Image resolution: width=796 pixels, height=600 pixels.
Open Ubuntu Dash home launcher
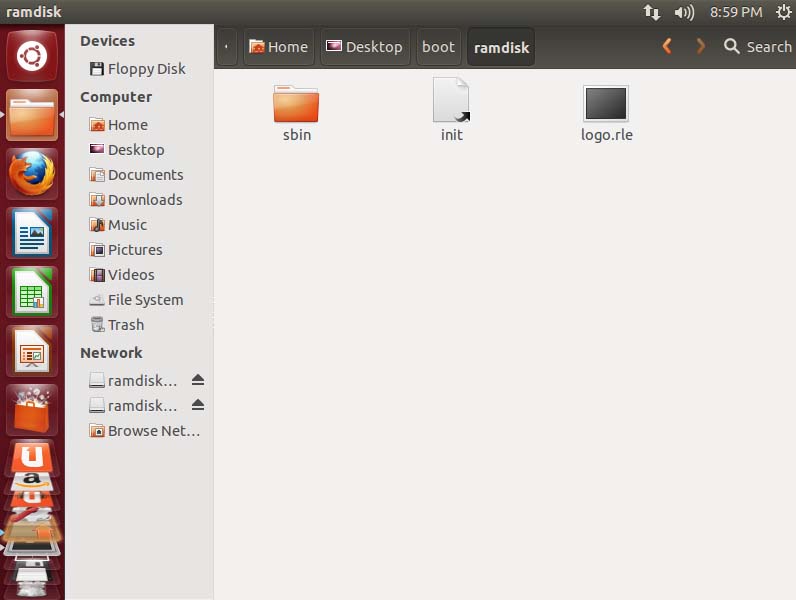pyautogui.click(x=31, y=56)
